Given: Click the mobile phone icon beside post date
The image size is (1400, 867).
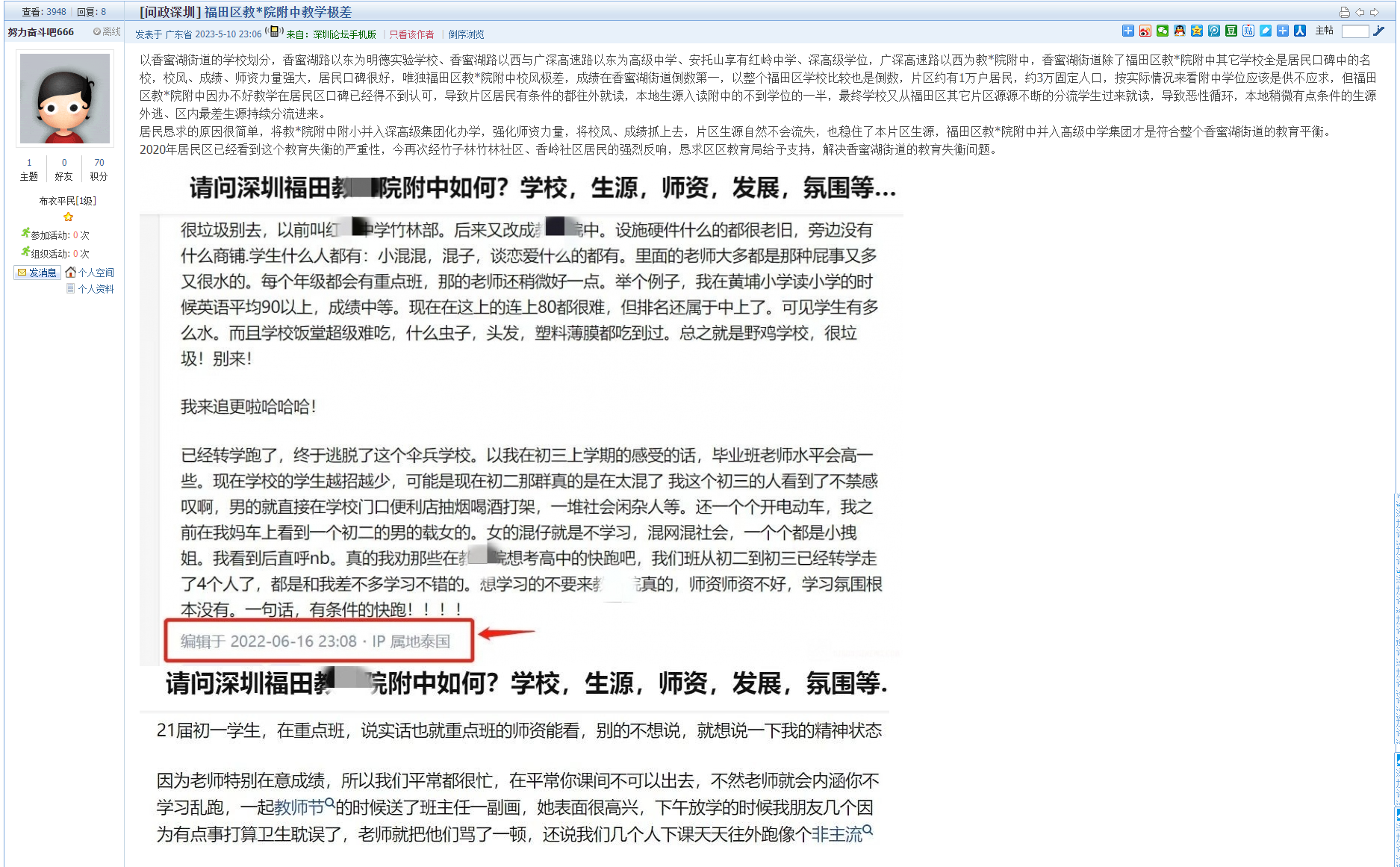Looking at the screenshot, I should 274,31.
